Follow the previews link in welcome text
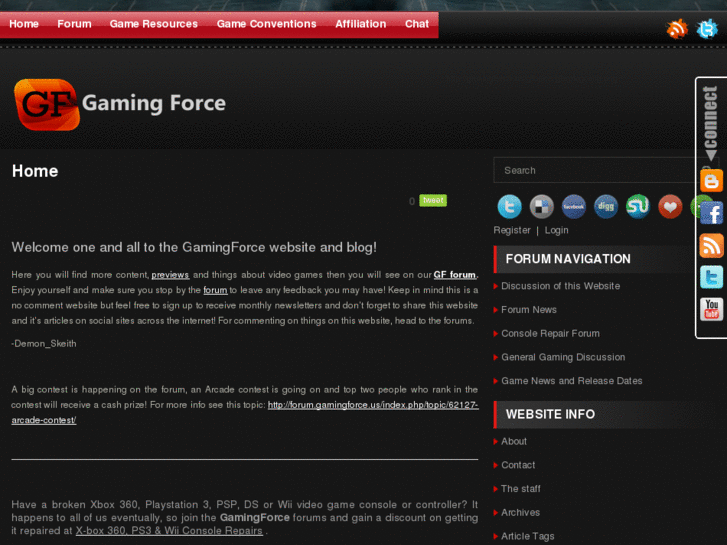This screenshot has width=727, height=545. pyautogui.click(x=170, y=275)
